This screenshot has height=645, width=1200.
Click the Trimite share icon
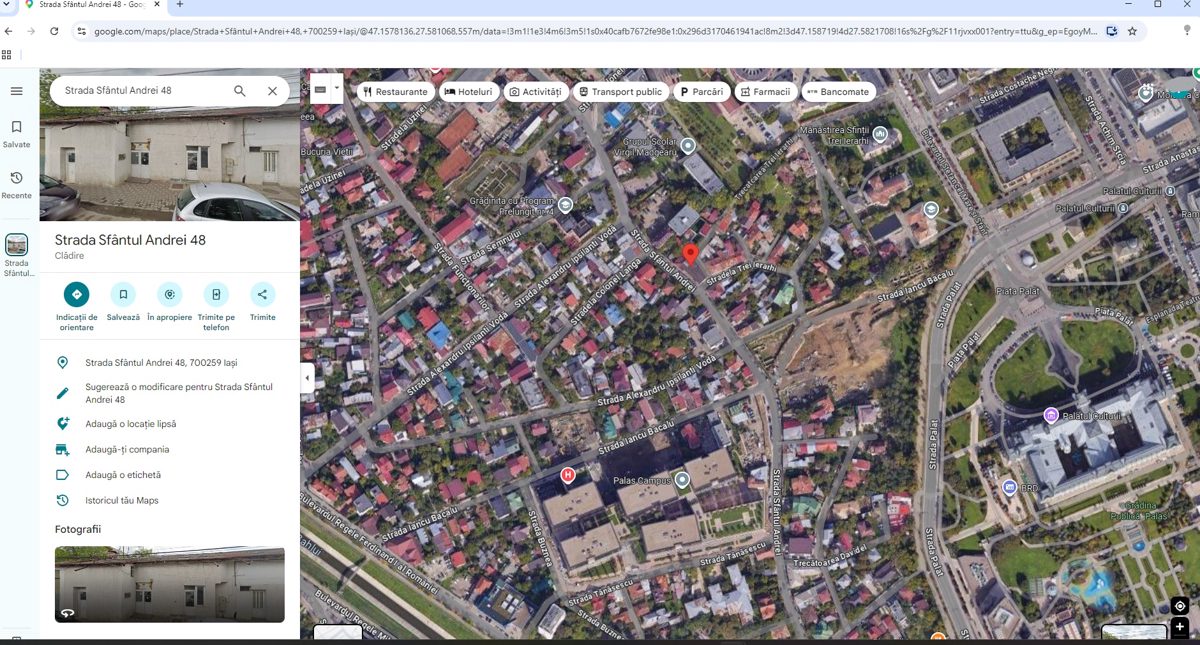(262, 294)
